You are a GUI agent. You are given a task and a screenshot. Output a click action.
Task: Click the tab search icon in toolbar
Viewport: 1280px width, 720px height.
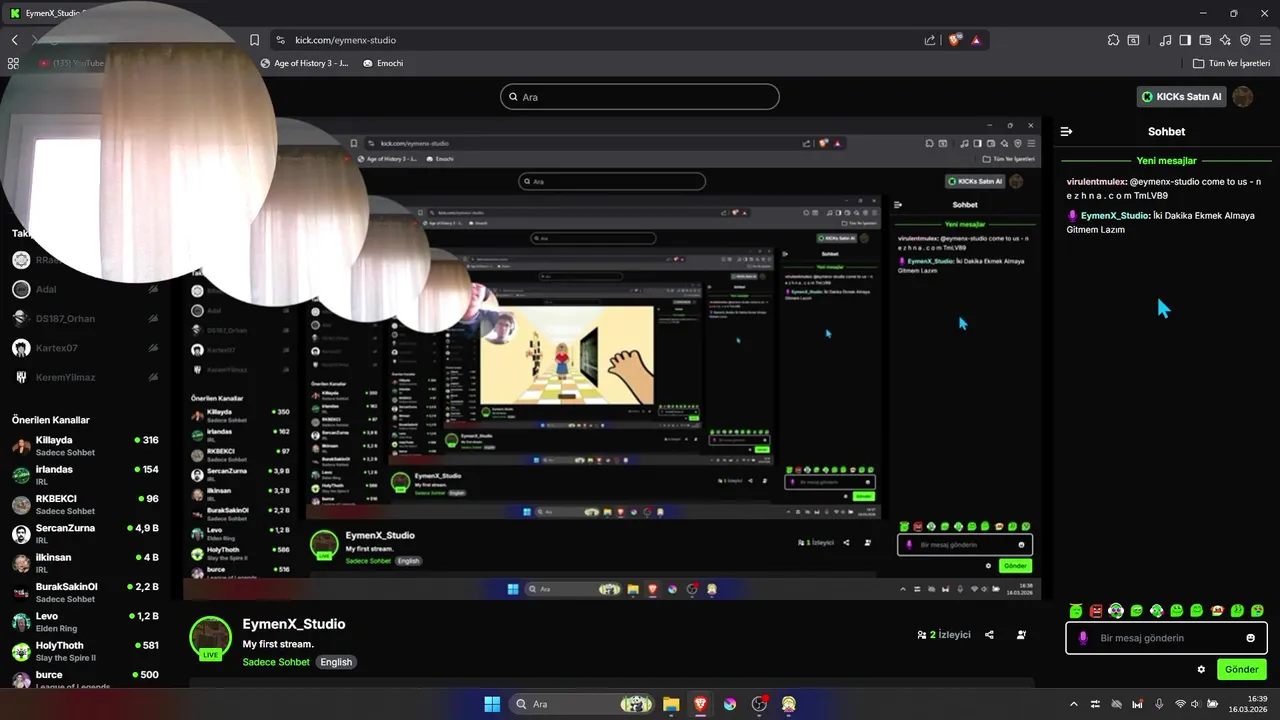tap(1133, 40)
